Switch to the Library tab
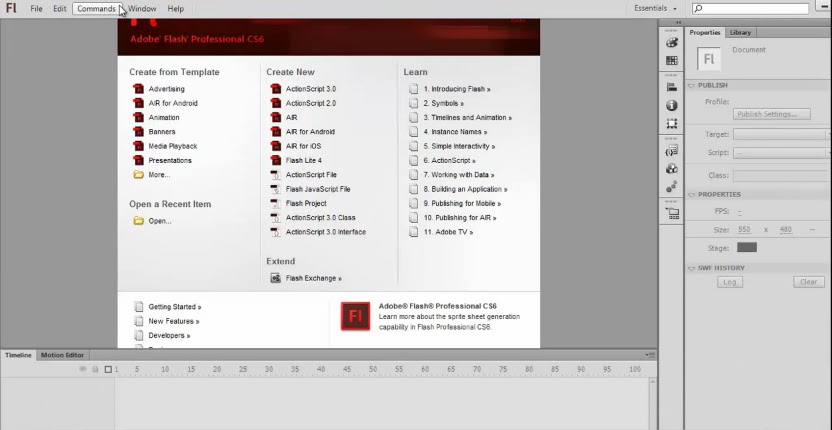832x430 pixels. coord(740,32)
